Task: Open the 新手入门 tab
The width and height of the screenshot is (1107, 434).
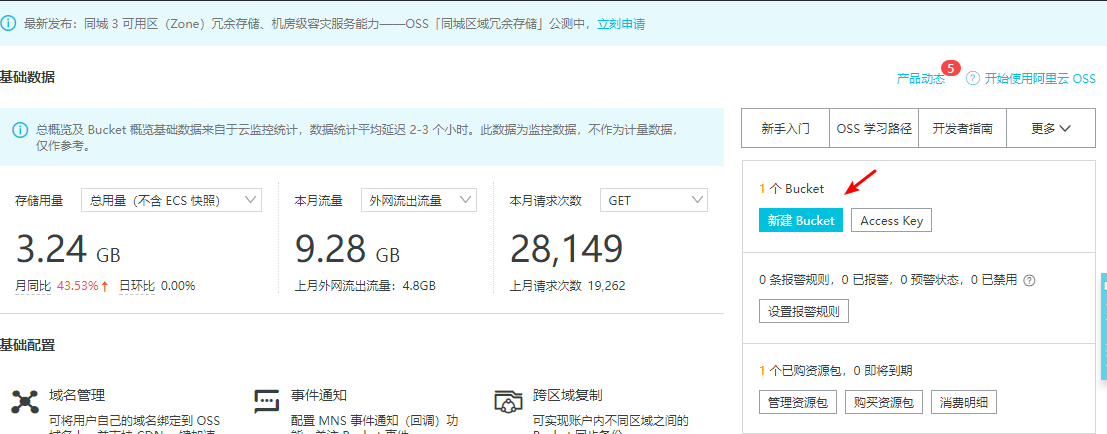Action: click(x=785, y=128)
